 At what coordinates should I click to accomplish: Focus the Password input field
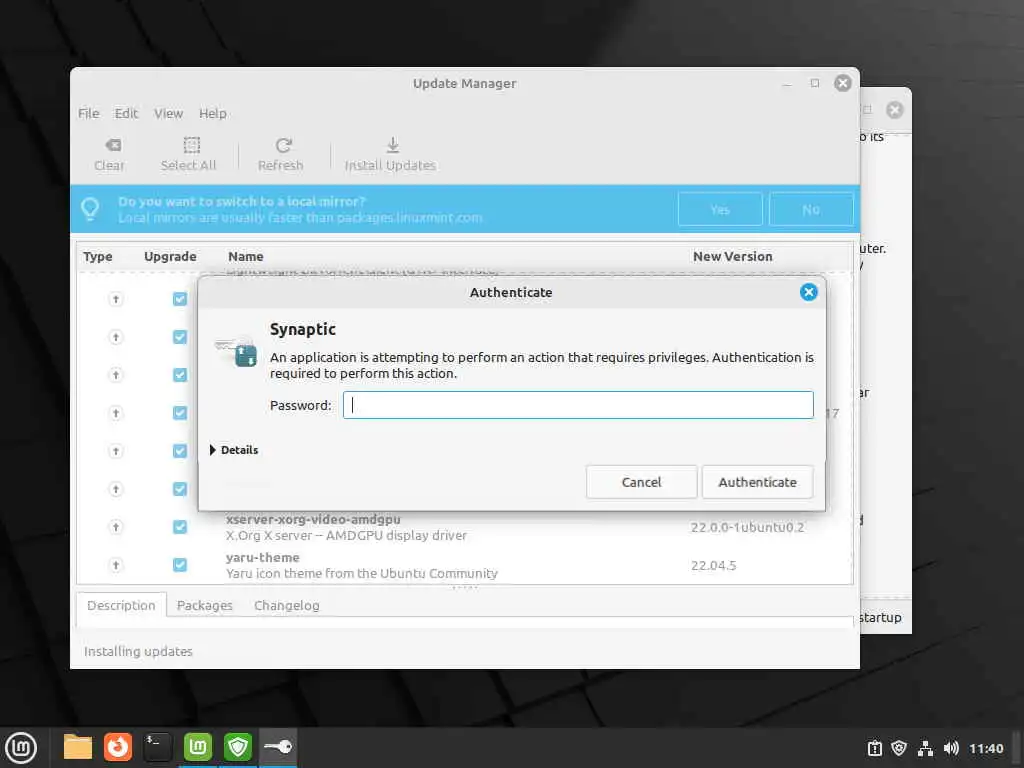pos(578,405)
